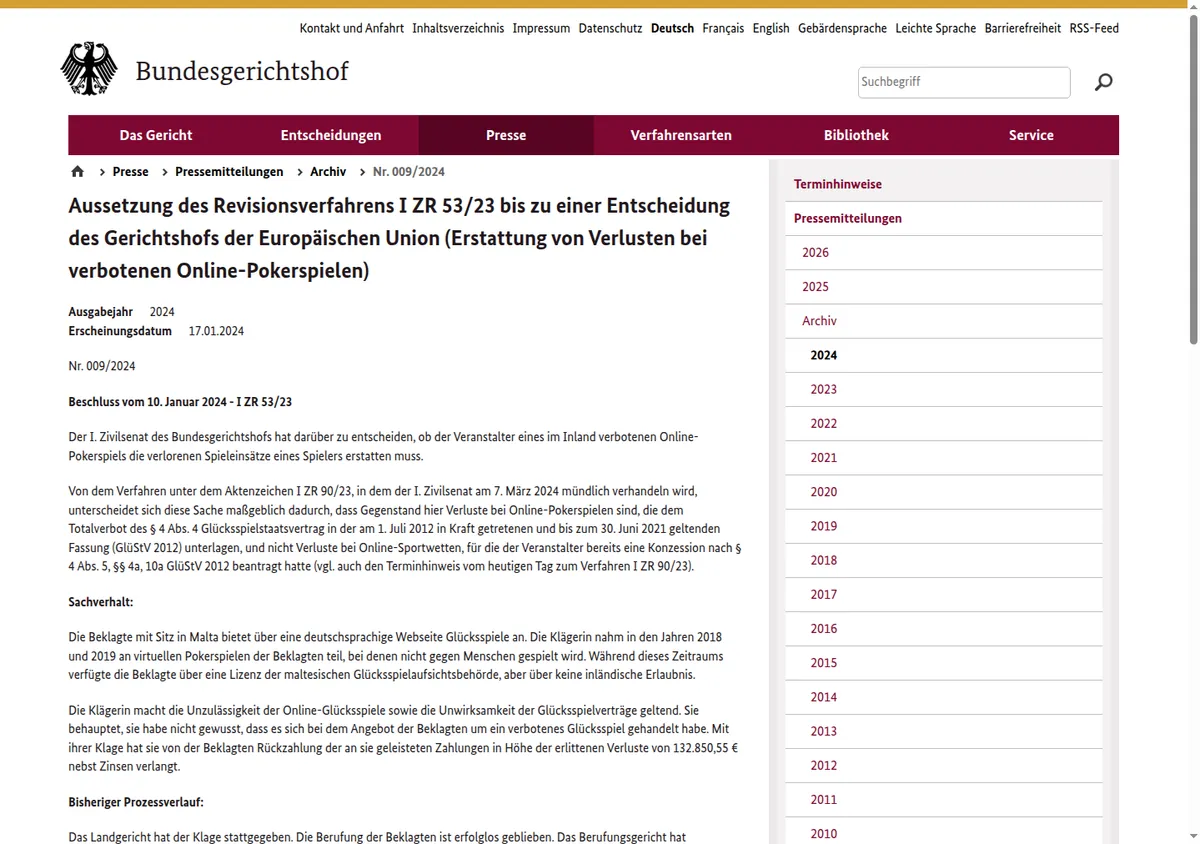1200x844 pixels.
Task: Open the Entscheidungen menu
Action: coord(331,135)
